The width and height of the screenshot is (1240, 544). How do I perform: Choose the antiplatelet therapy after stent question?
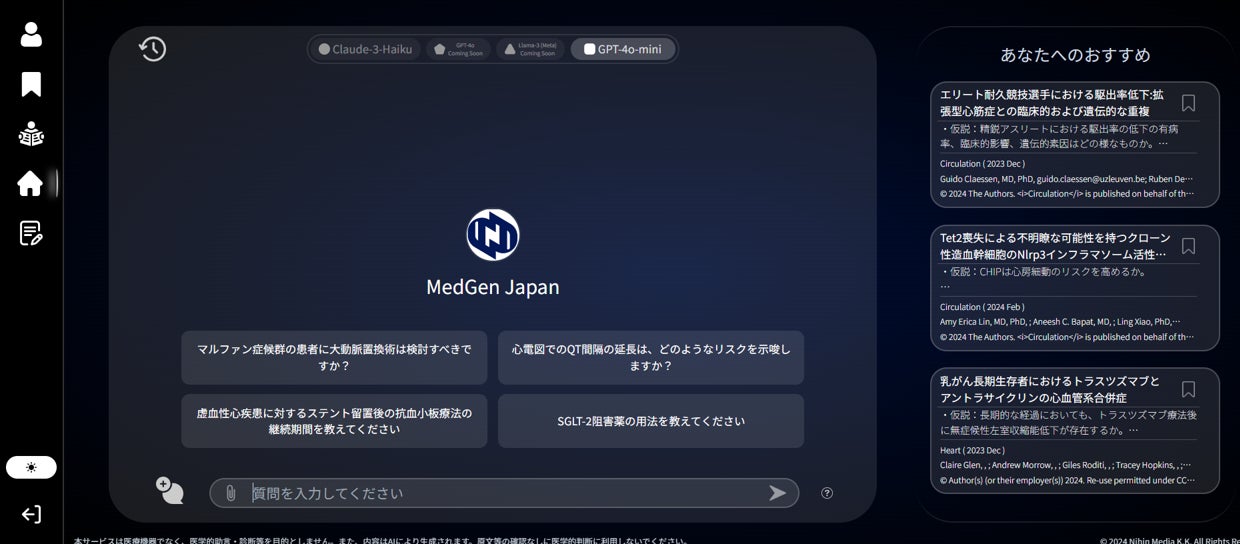click(334, 421)
